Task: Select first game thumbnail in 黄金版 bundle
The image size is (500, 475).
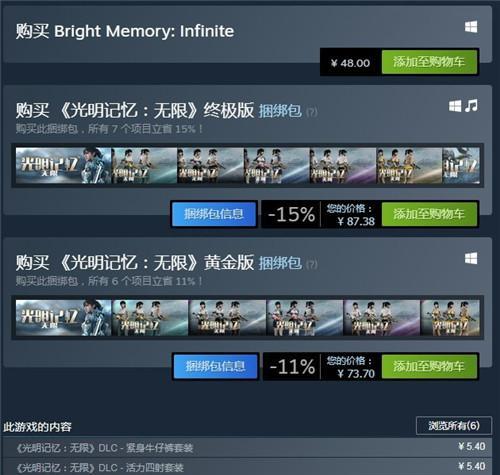Action: click(x=63, y=318)
